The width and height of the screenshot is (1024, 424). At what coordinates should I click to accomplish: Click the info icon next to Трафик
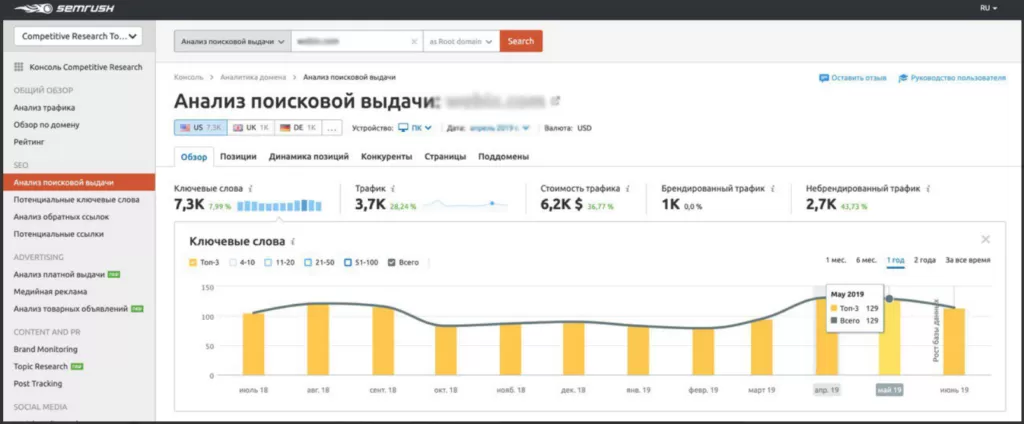(x=393, y=188)
